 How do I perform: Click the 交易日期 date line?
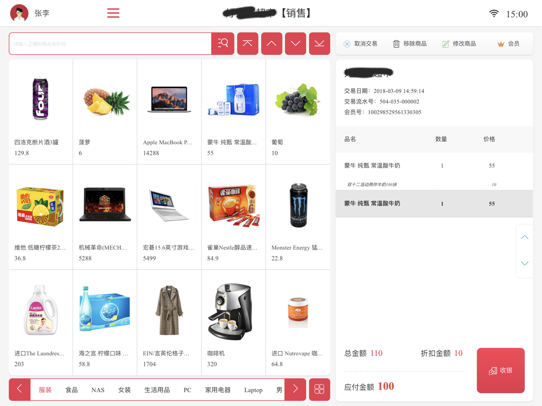384,91
